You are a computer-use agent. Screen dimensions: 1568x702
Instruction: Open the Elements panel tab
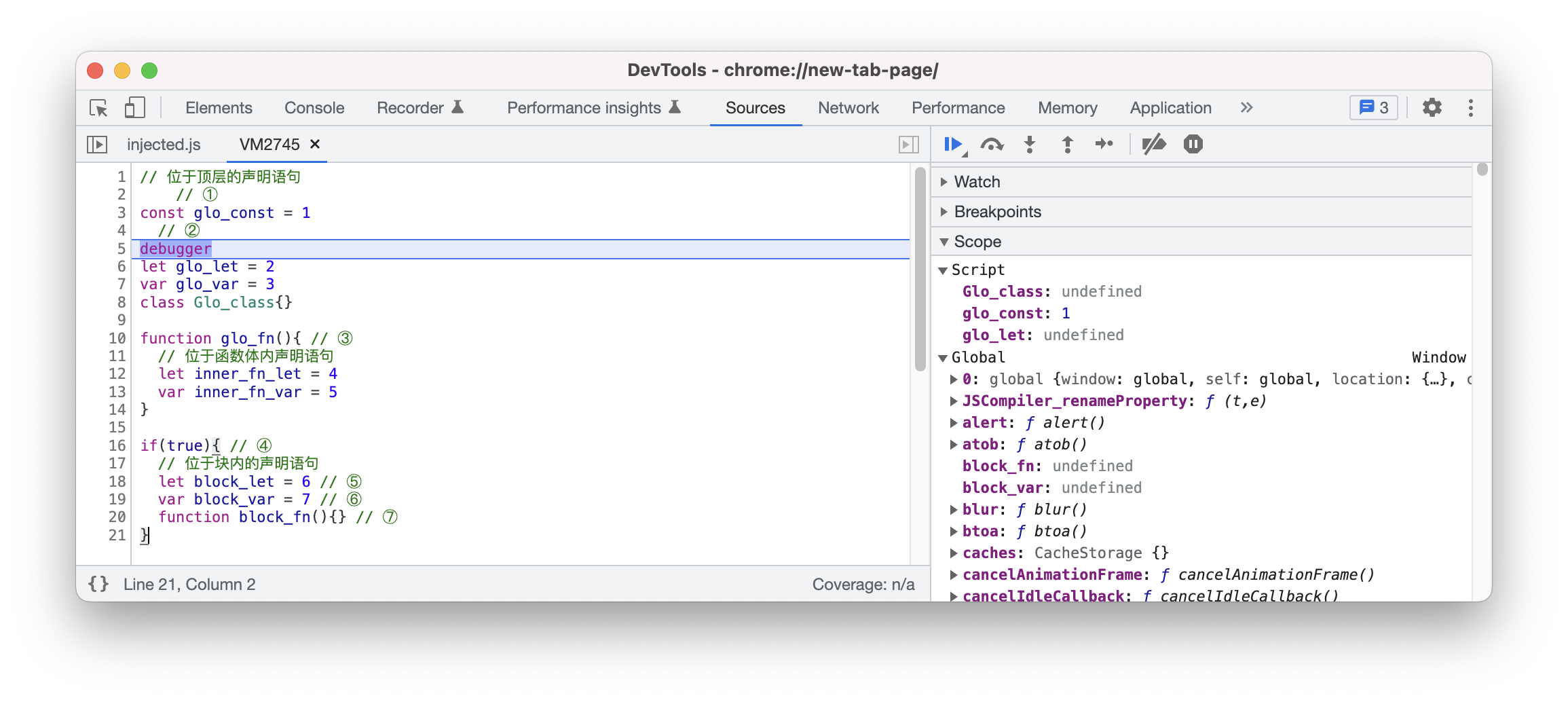[219, 108]
